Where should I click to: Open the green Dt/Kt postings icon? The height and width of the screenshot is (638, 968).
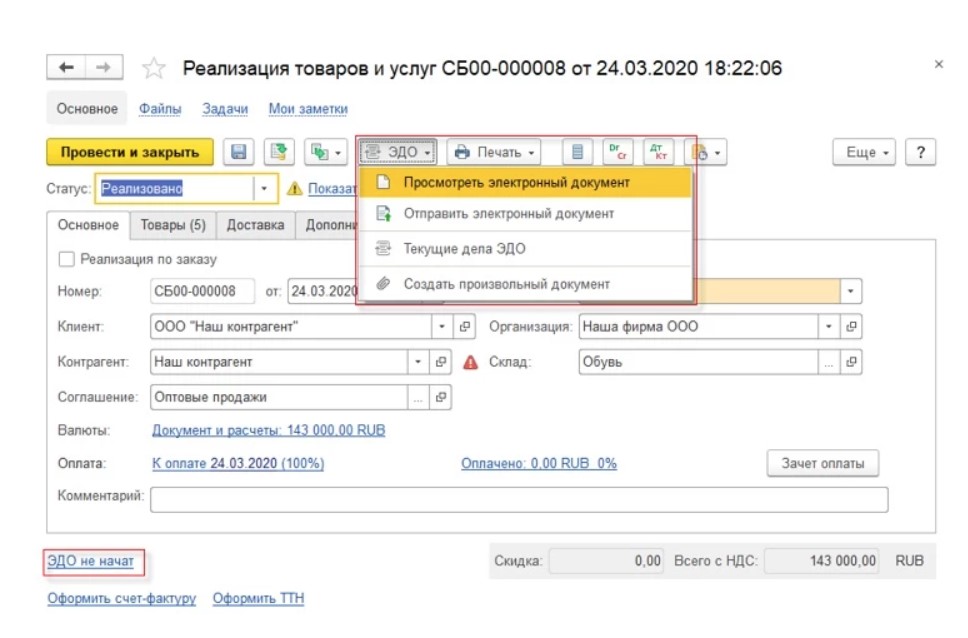pos(617,152)
